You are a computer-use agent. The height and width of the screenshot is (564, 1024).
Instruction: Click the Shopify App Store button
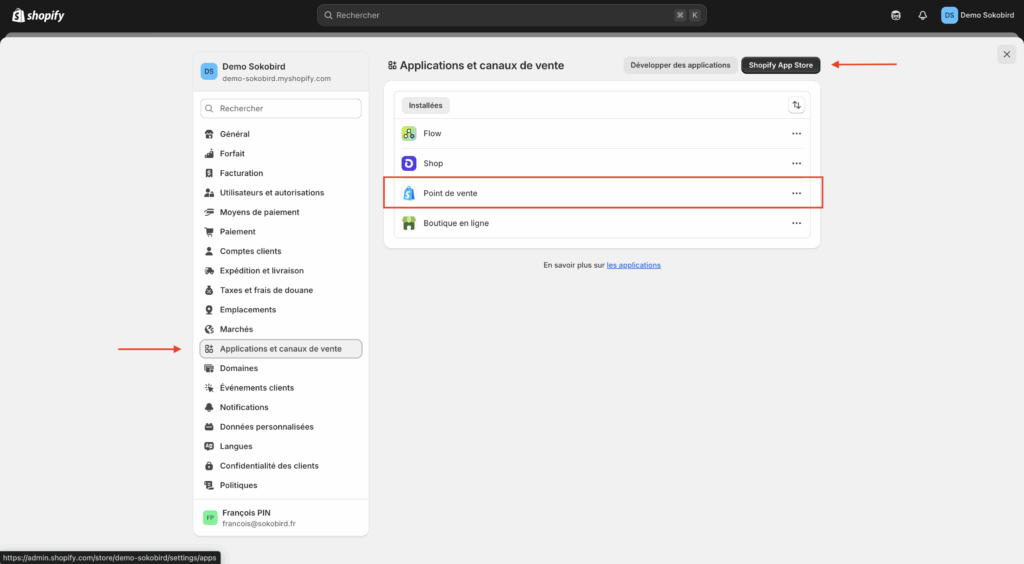(780, 65)
